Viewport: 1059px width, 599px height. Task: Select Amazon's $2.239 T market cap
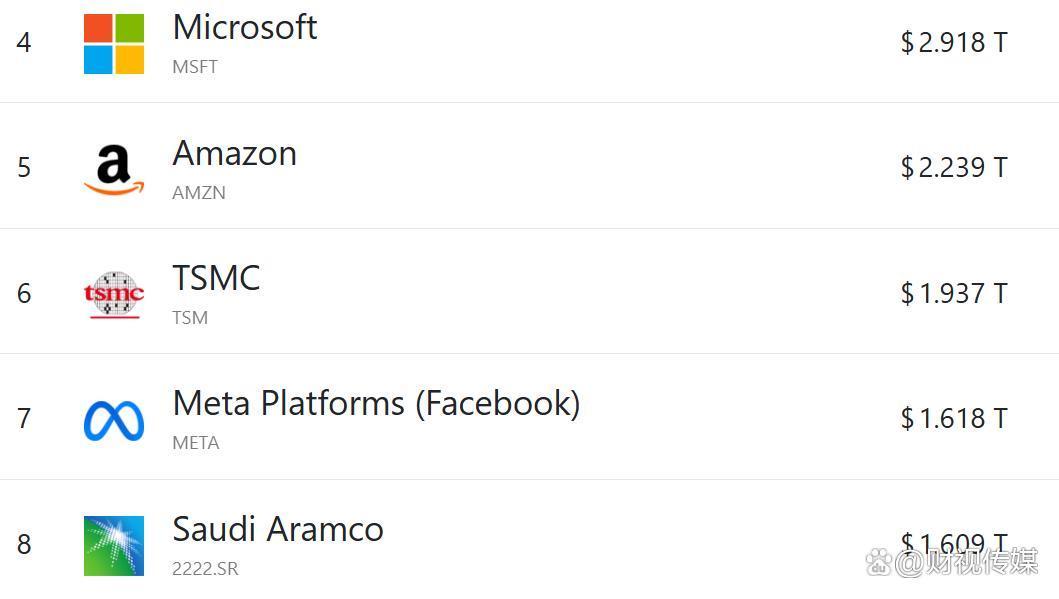[954, 167]
